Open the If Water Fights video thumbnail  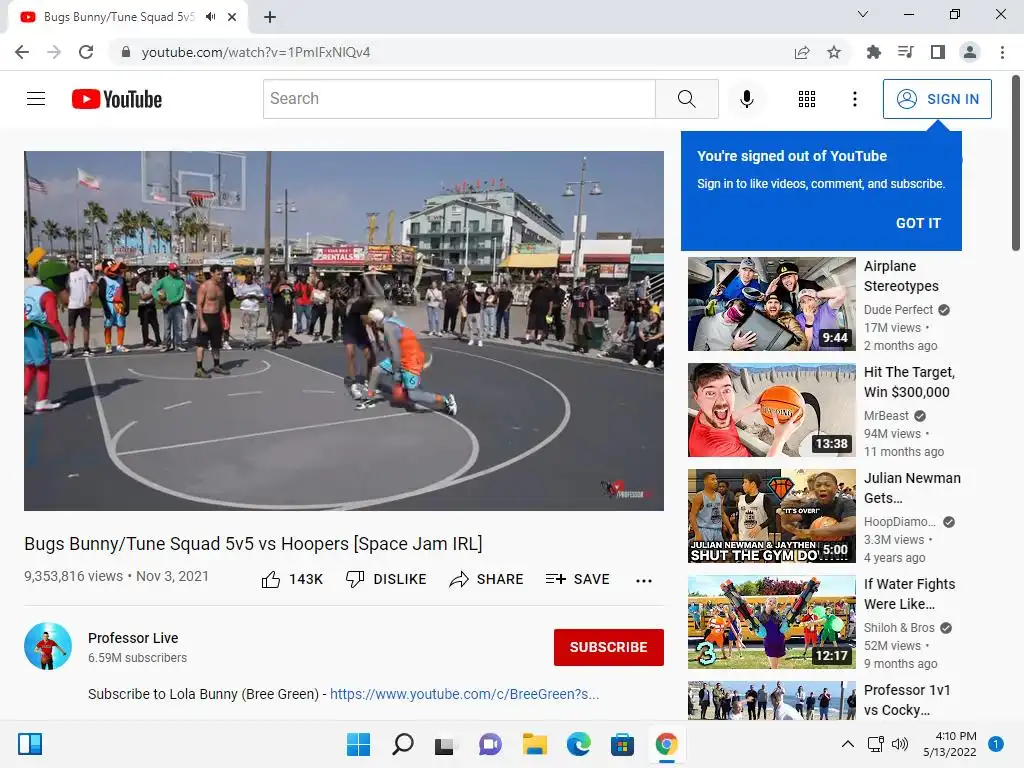point(771,622)
